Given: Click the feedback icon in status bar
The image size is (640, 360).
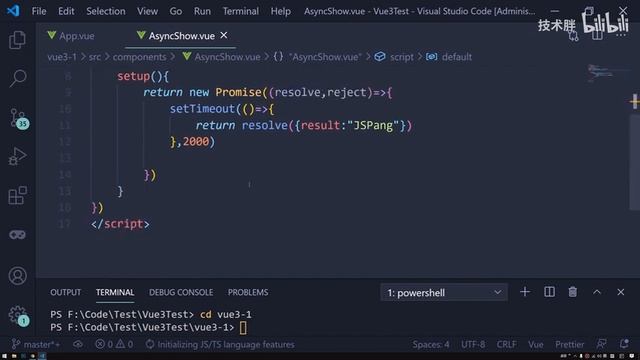Looking at the screenshot, I should point(601,344).
